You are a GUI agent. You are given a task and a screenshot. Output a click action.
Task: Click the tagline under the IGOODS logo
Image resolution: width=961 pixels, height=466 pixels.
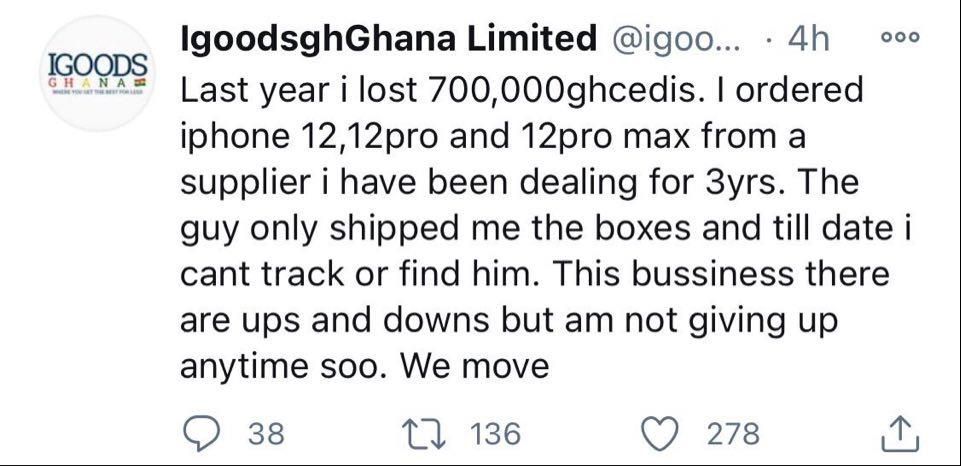coord(98,94)
